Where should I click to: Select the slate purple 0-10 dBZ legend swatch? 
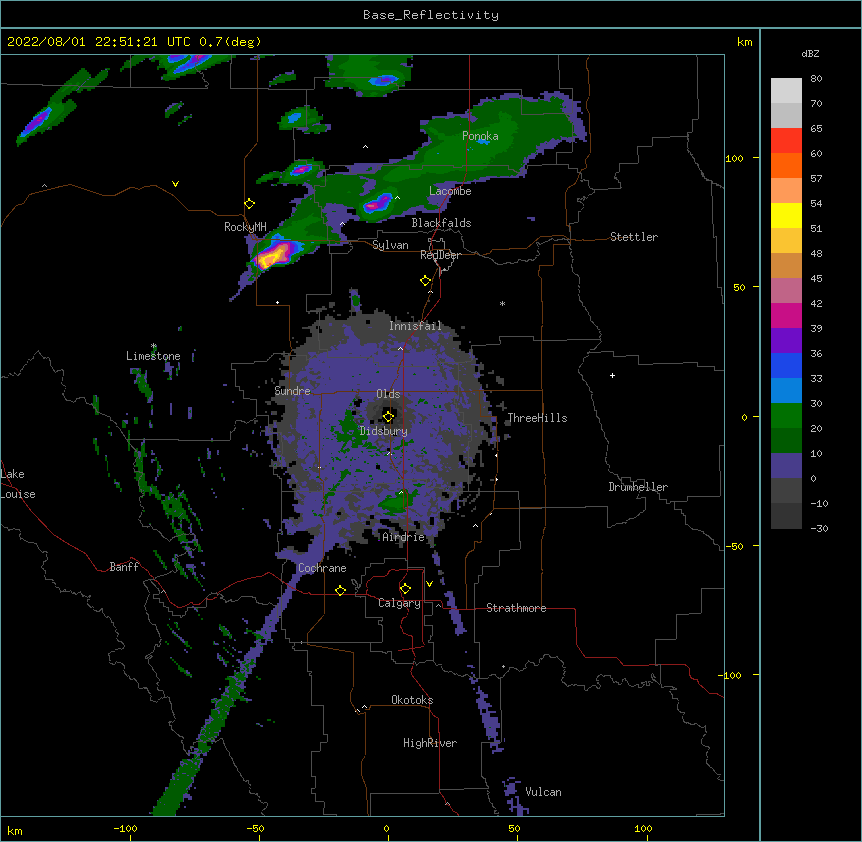click(x=786, y=466)
